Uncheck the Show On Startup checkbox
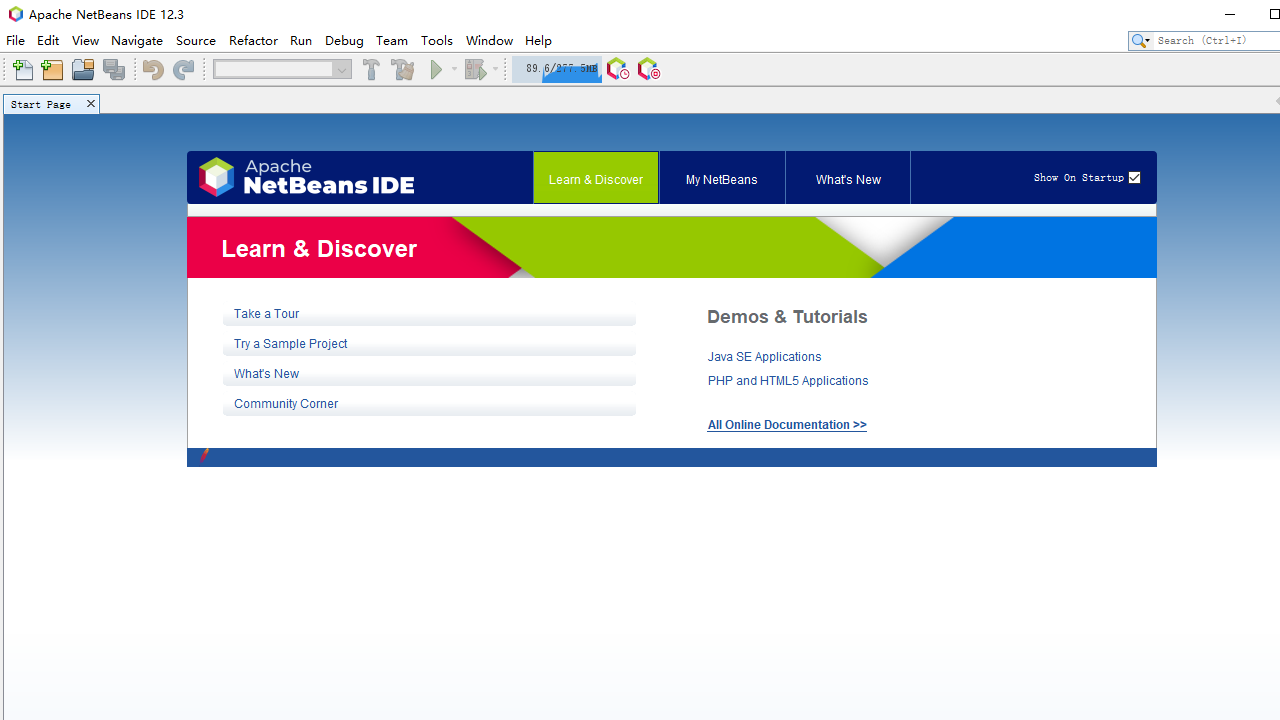The height and width of the screenshot is (720, 1280). 1134,177
